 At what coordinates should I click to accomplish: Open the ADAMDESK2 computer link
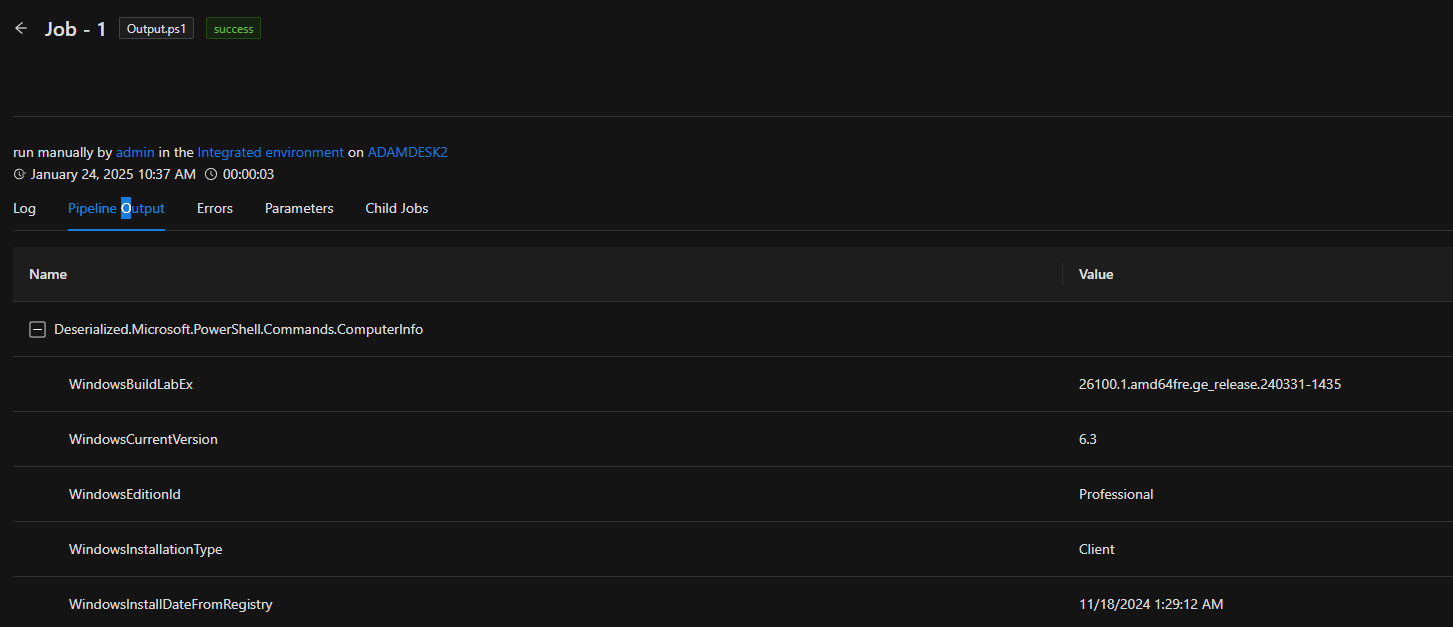coord(407,152)
